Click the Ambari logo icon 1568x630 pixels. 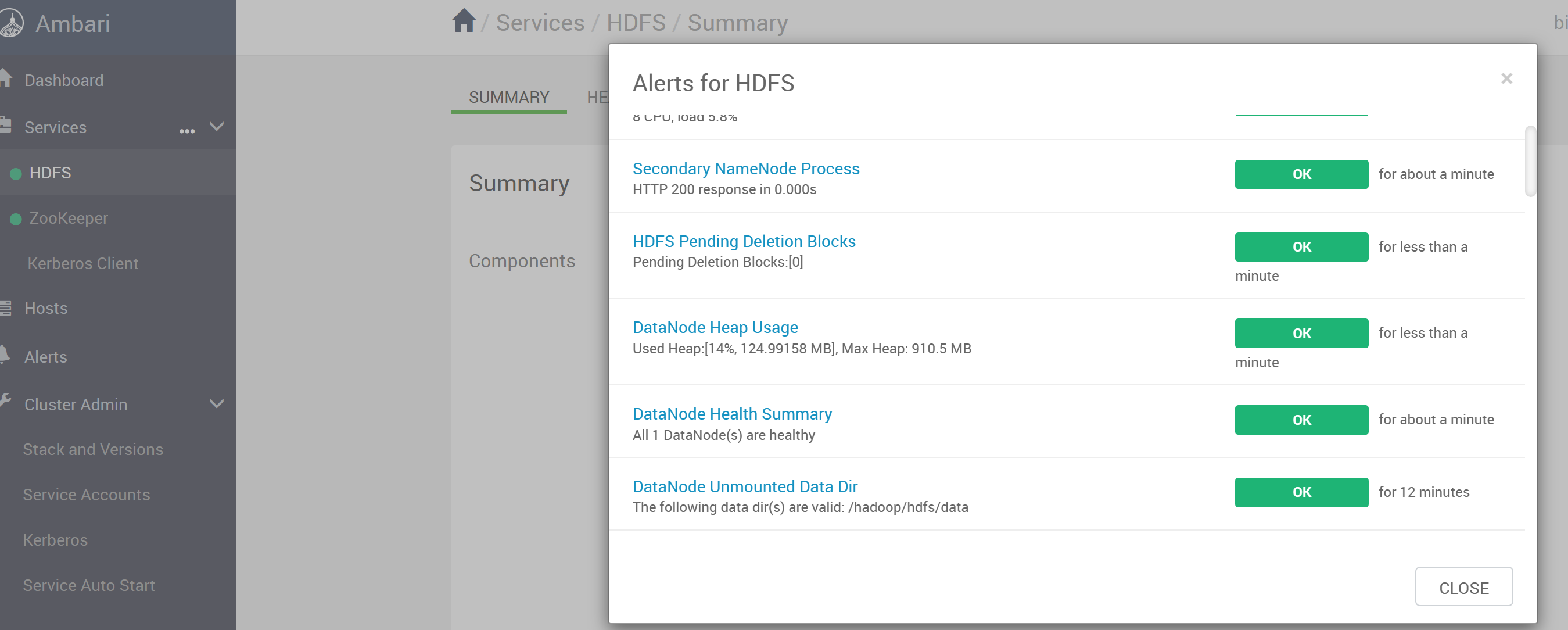[x=10, y=23]
